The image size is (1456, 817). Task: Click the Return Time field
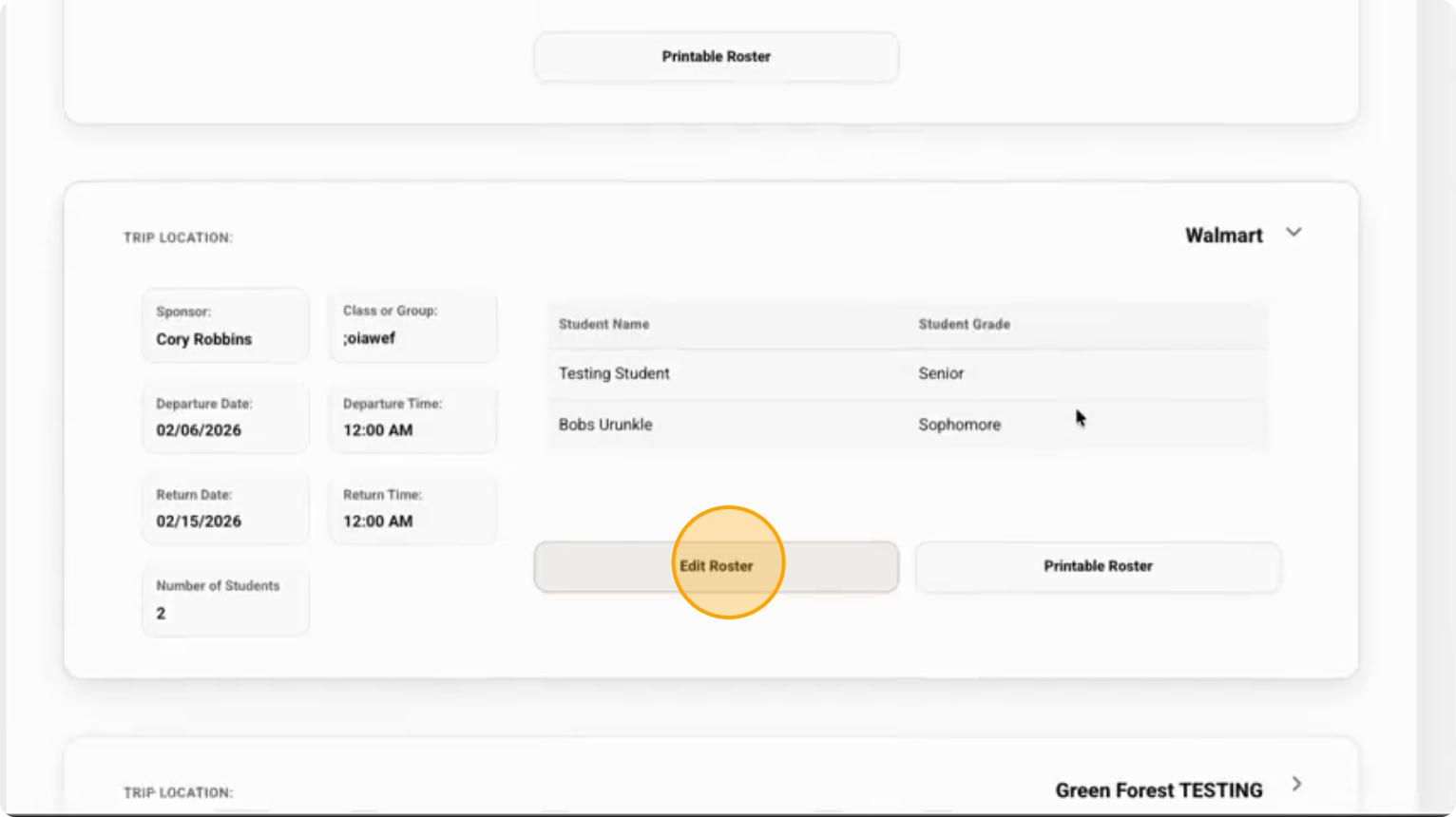pos(412,508)
